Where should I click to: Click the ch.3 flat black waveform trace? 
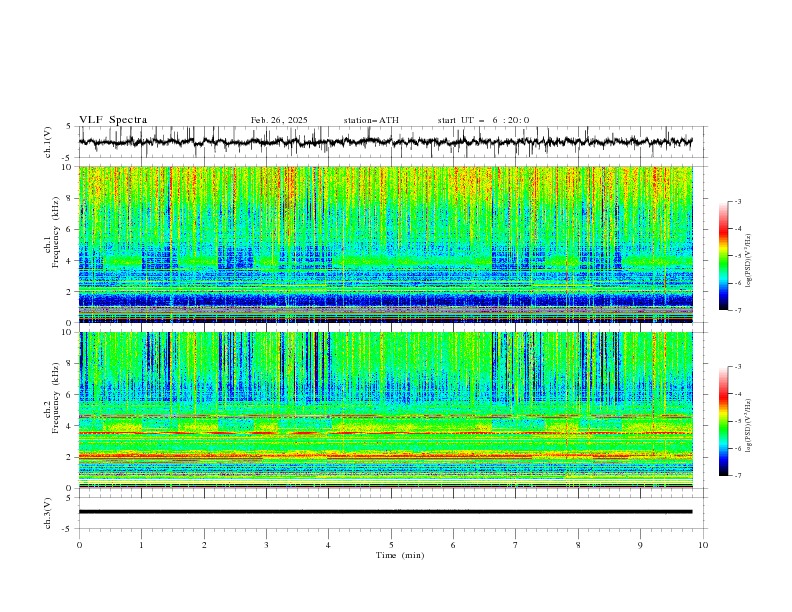(385, 512)
